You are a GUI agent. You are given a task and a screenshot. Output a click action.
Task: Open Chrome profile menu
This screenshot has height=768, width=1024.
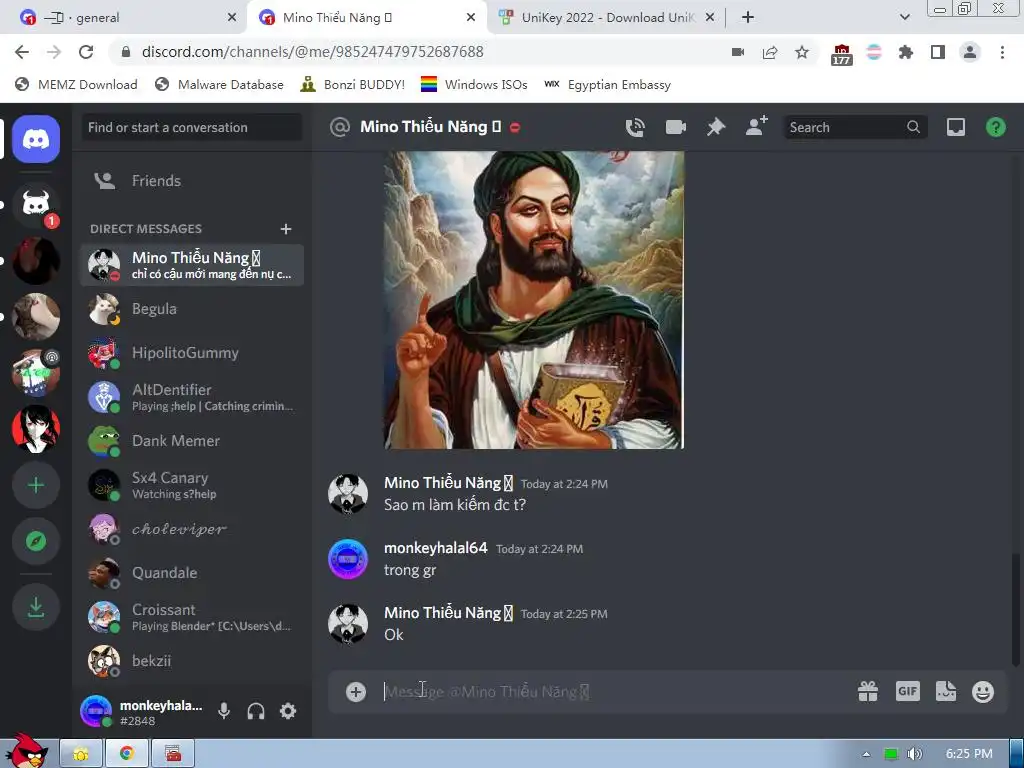970,52
